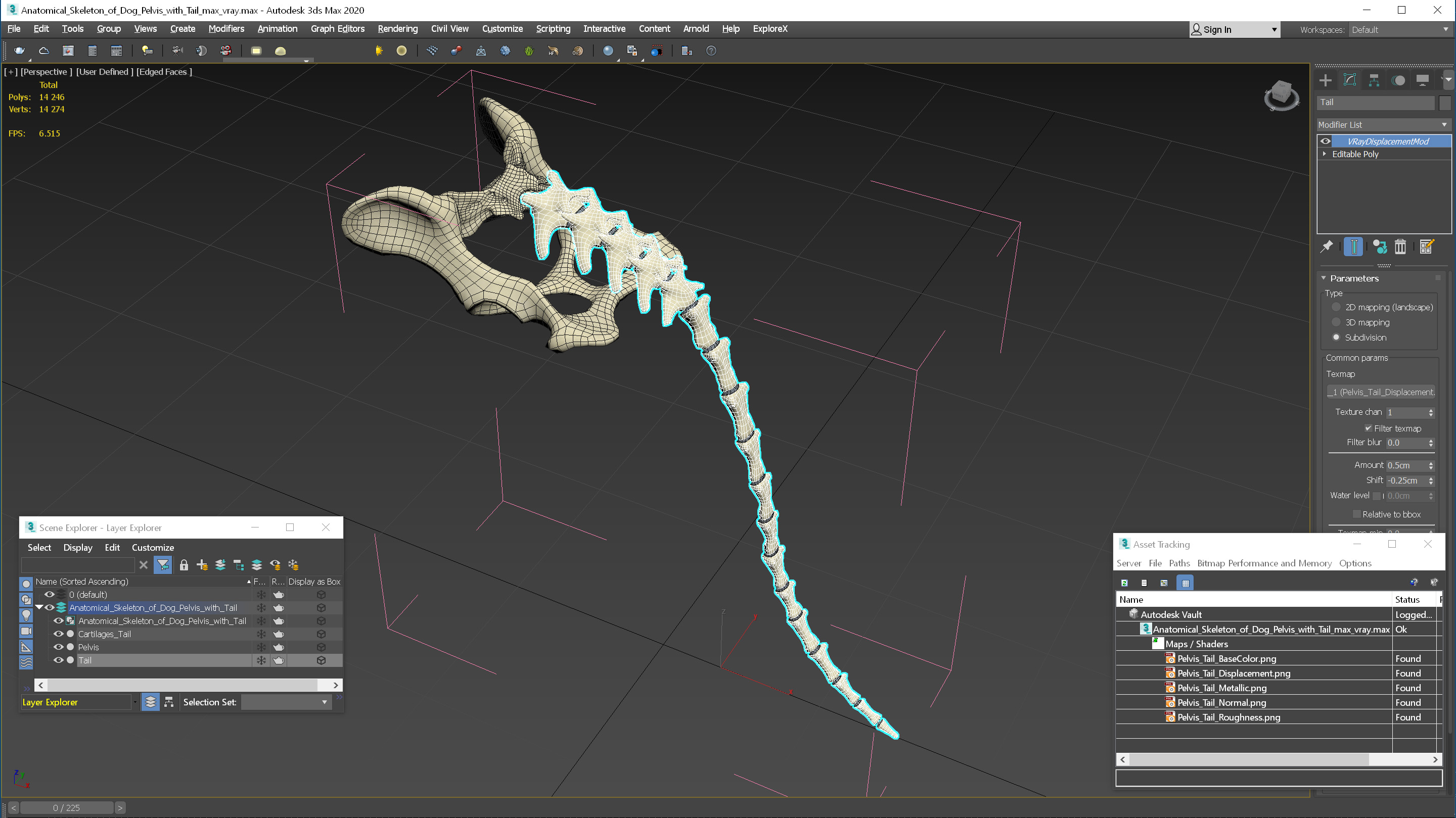Toggle VRayDisplacementMod eye visibility
Screen dimensions: 1456x818
pos(1325,141)
